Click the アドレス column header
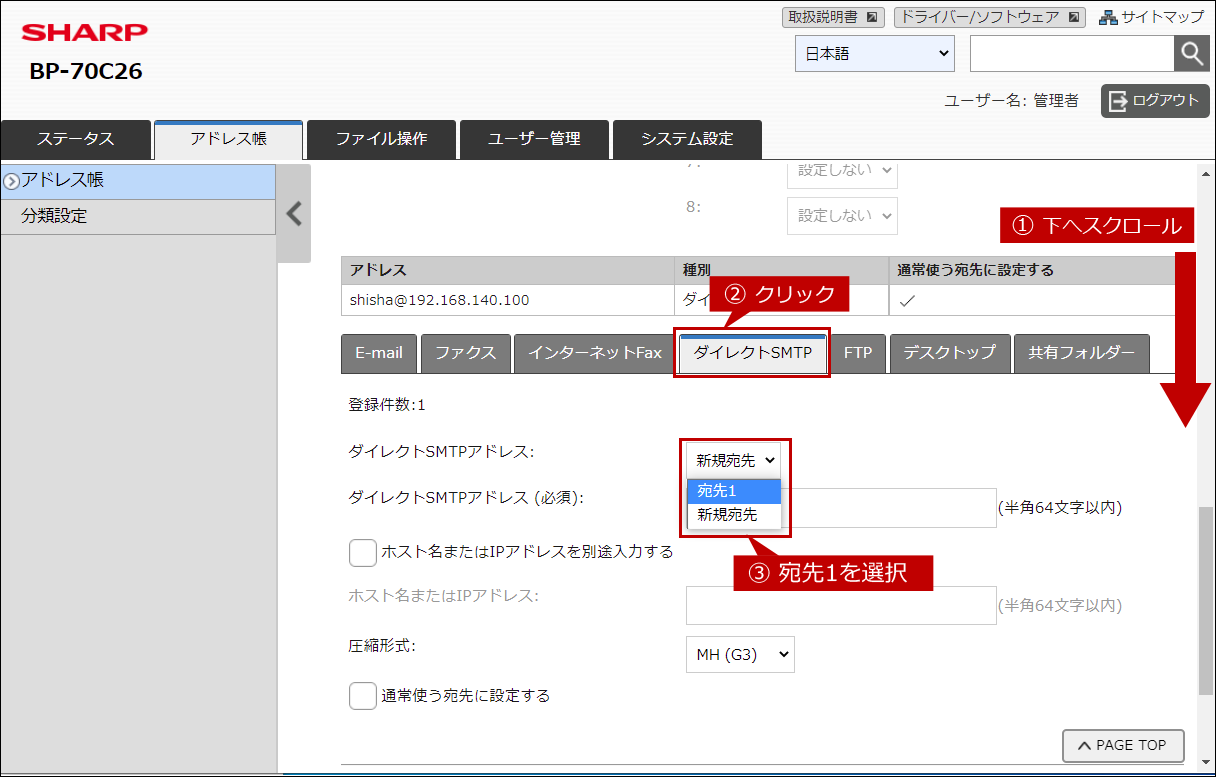This screenshot has width=1216, height=777. tap(508, 270)
